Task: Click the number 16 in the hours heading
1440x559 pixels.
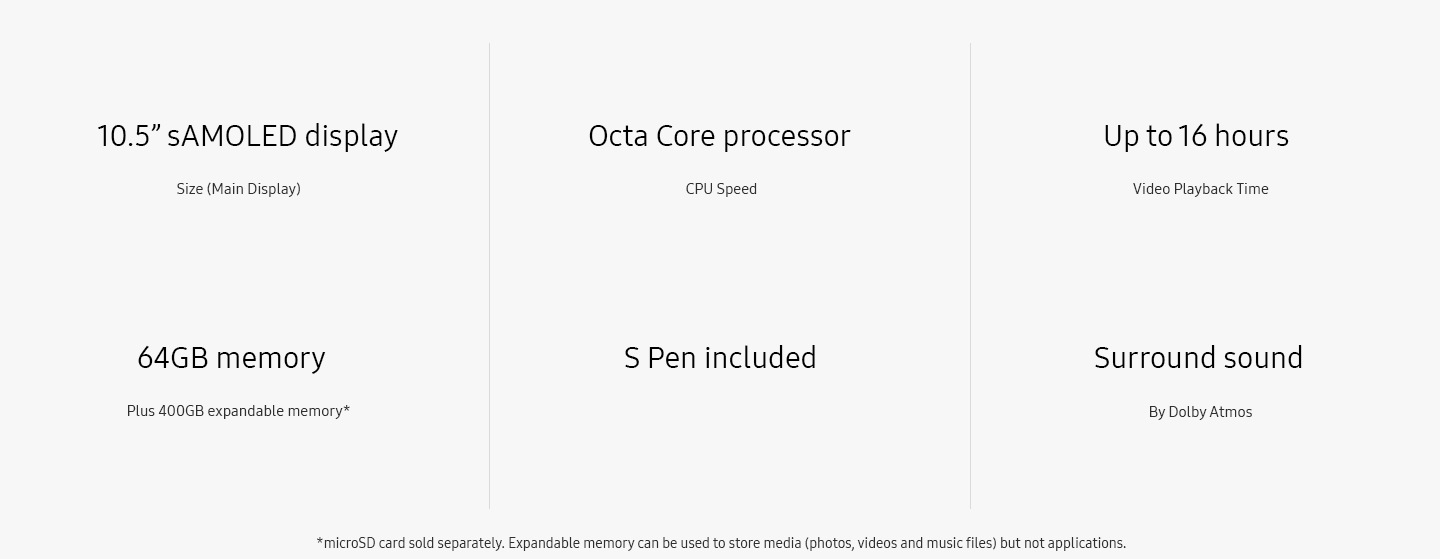Action: click(1192, 136)
